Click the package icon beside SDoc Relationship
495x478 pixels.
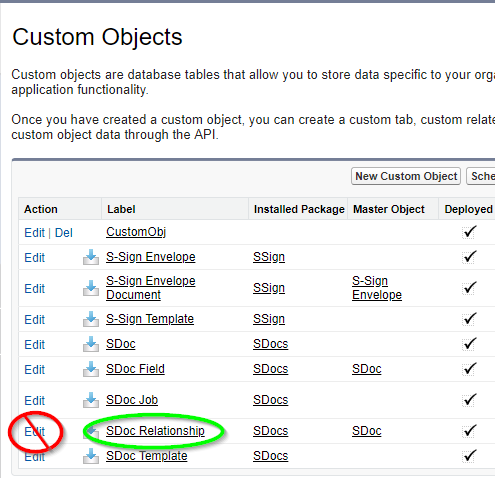pos(92,431)
